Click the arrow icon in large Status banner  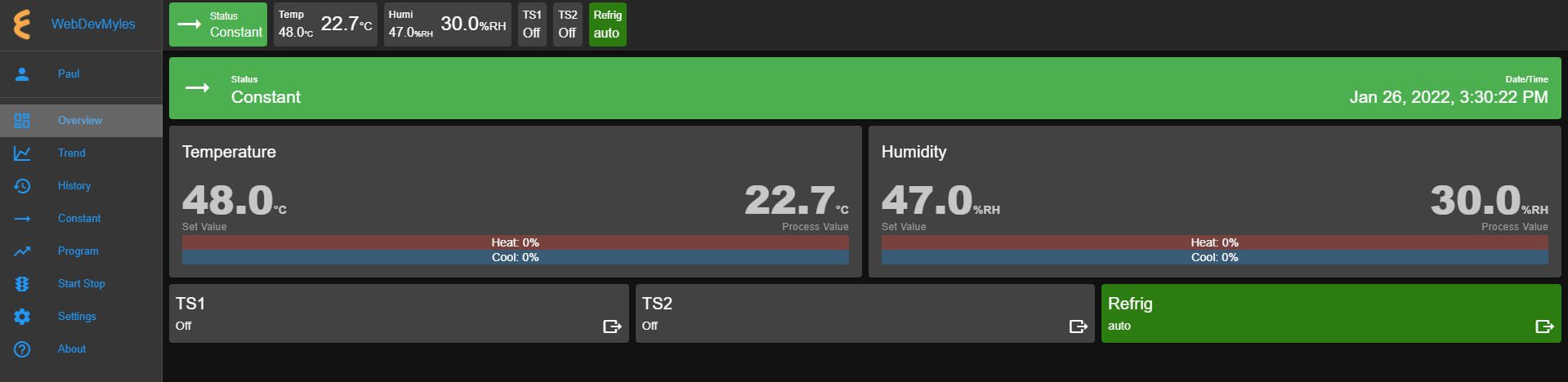coord(198,87)
